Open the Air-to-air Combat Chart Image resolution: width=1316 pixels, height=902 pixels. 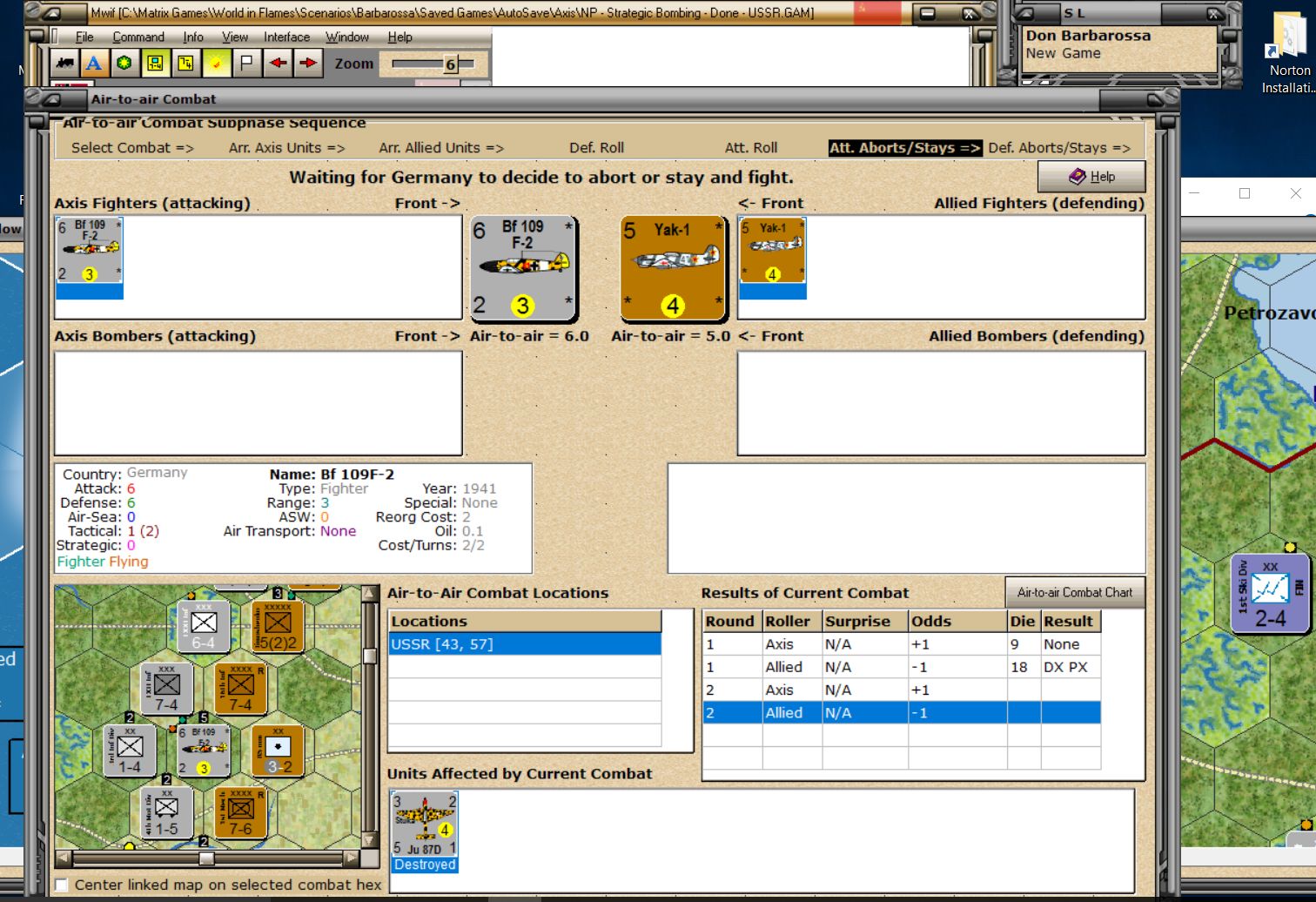point(1075,592)
